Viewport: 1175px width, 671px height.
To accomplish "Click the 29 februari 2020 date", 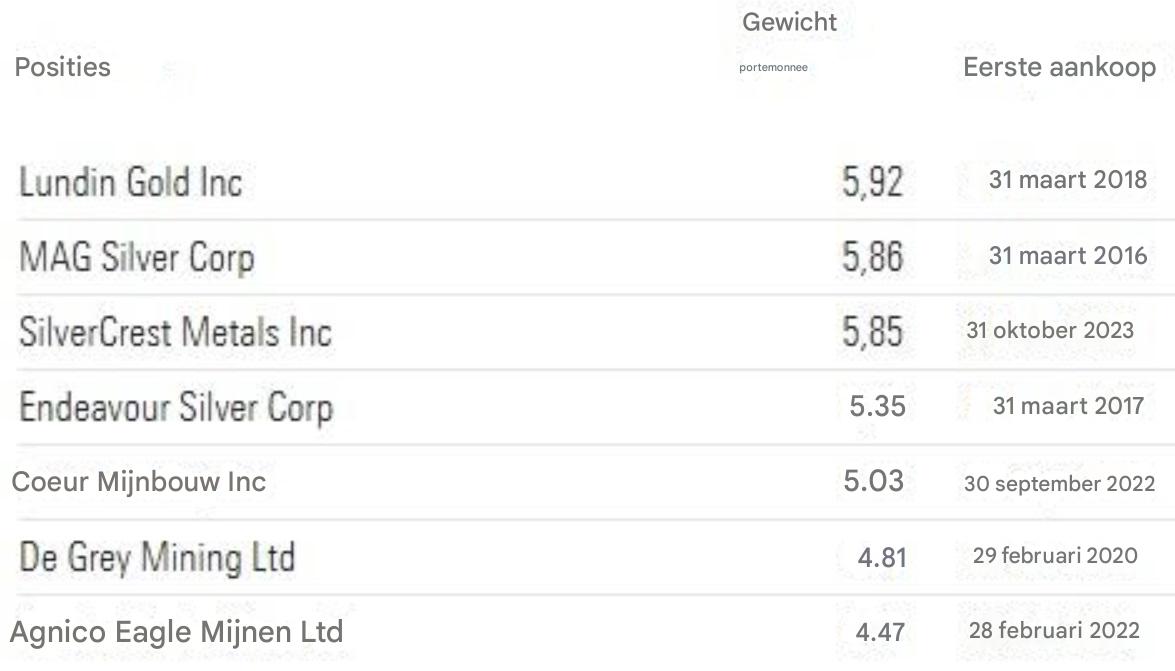I will pyautogui.click(x=1055, y=555).
